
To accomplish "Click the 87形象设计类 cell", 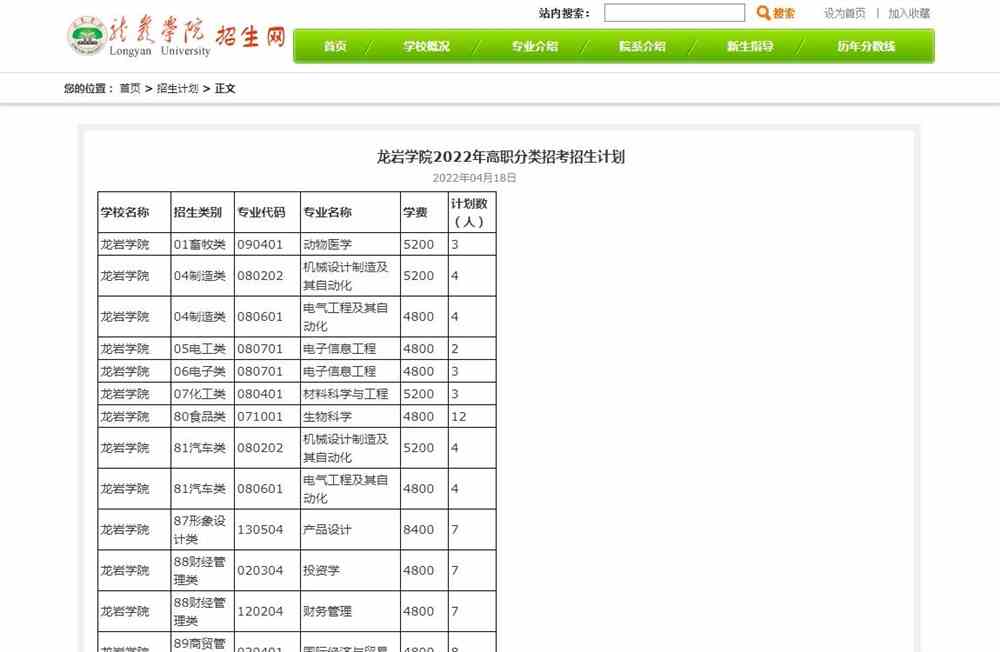I will tap(200, 530).
